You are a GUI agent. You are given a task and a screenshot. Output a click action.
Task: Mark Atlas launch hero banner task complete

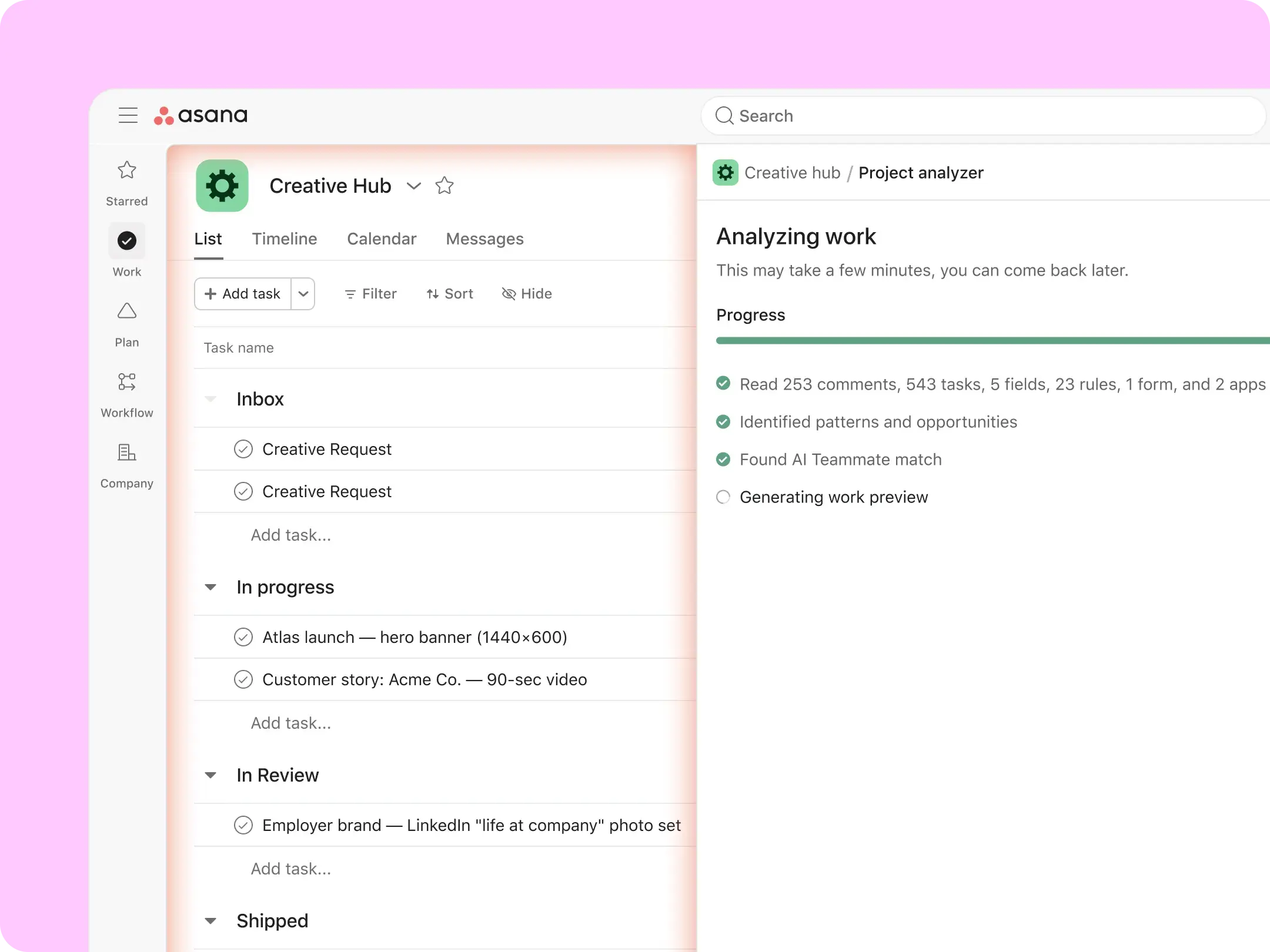coord(243,637)
